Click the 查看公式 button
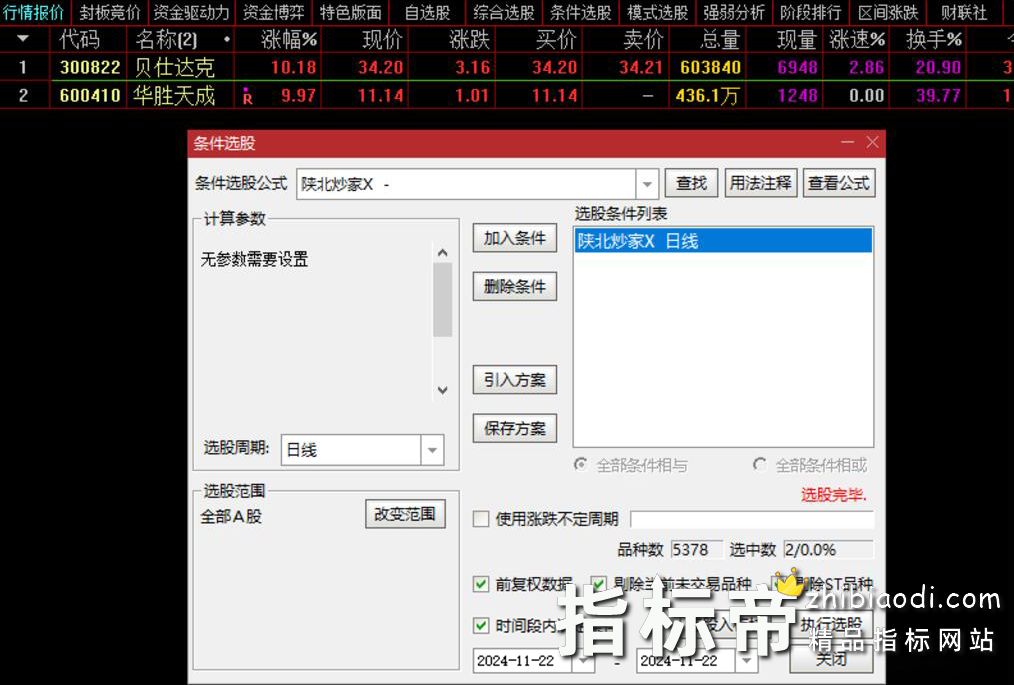The image size is (1014, 685). [x=838, y=184]
